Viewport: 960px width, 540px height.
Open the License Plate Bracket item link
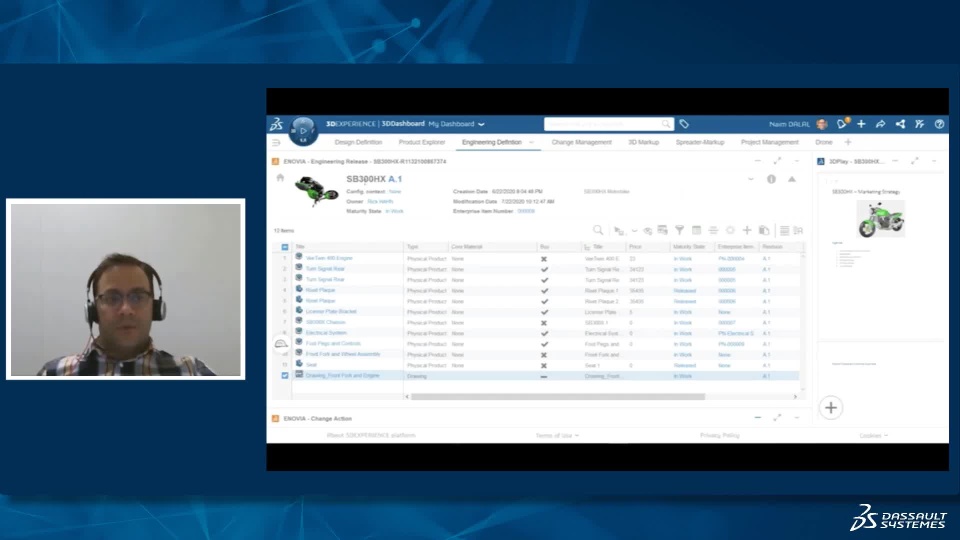[x=331, y=312]
